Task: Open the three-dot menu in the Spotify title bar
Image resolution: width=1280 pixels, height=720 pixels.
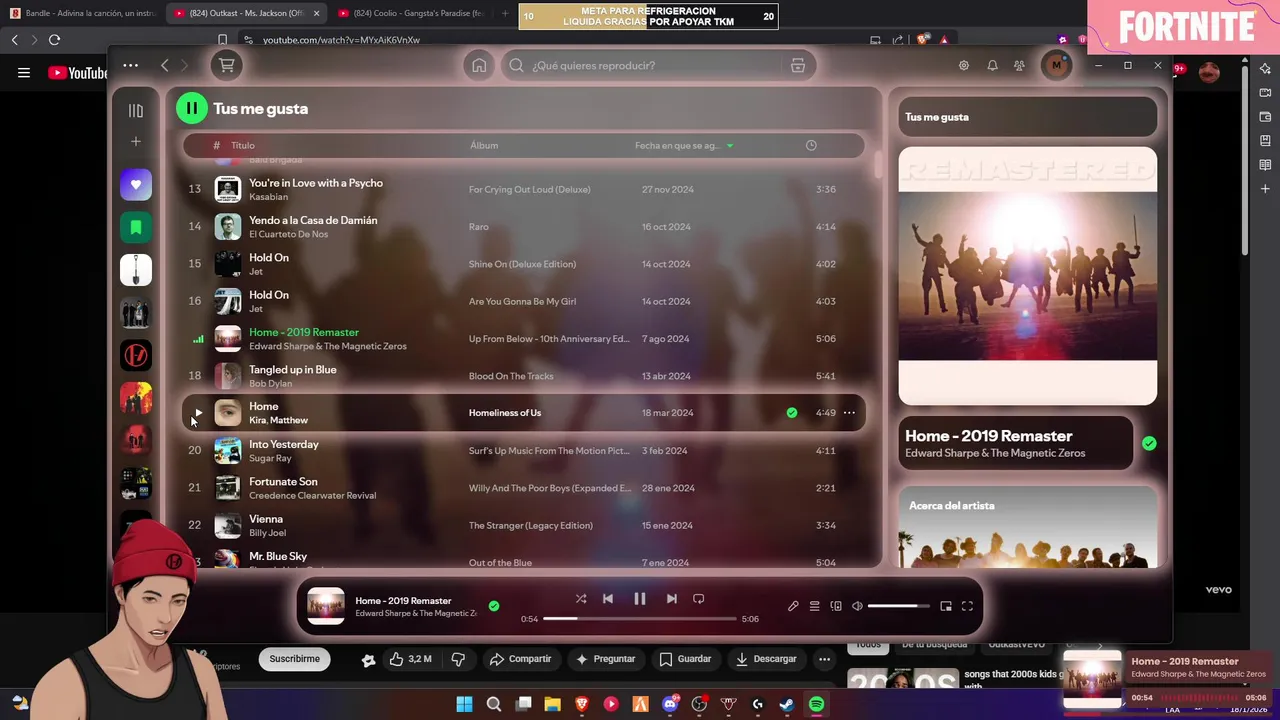Action: point(130,65)
